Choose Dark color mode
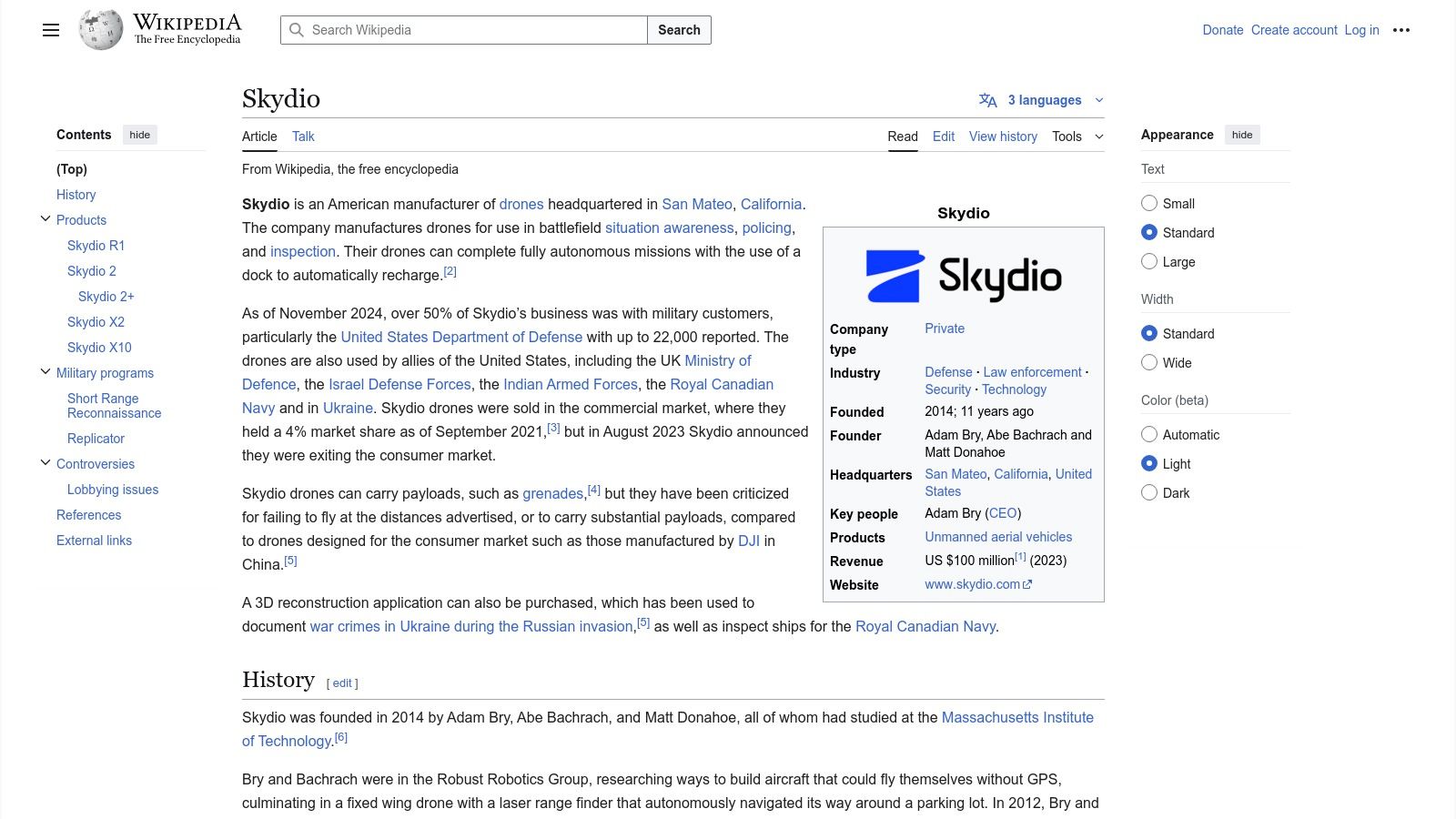The height and width of the screenshot is (819, 1456). point(1149,492)
